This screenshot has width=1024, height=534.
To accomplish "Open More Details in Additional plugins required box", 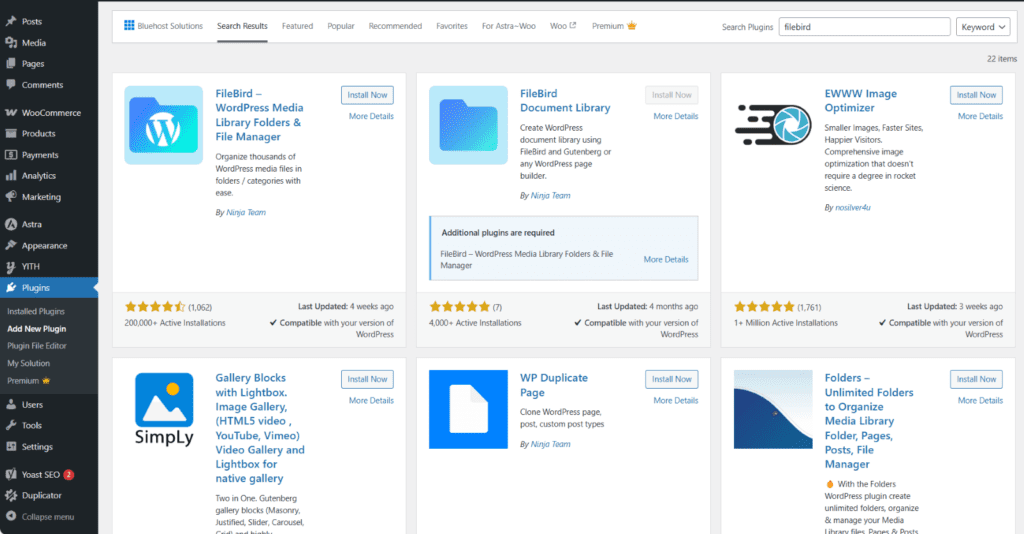I will pyautogui.click(x=666, y=259).
